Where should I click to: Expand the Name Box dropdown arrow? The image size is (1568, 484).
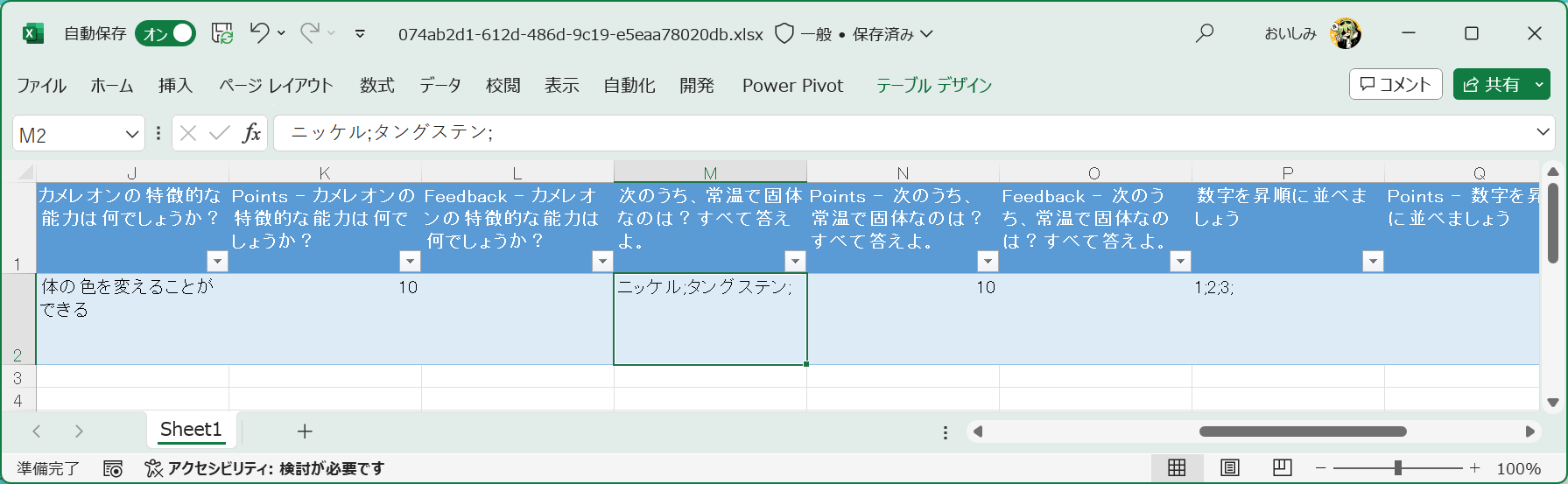(132, 134)
